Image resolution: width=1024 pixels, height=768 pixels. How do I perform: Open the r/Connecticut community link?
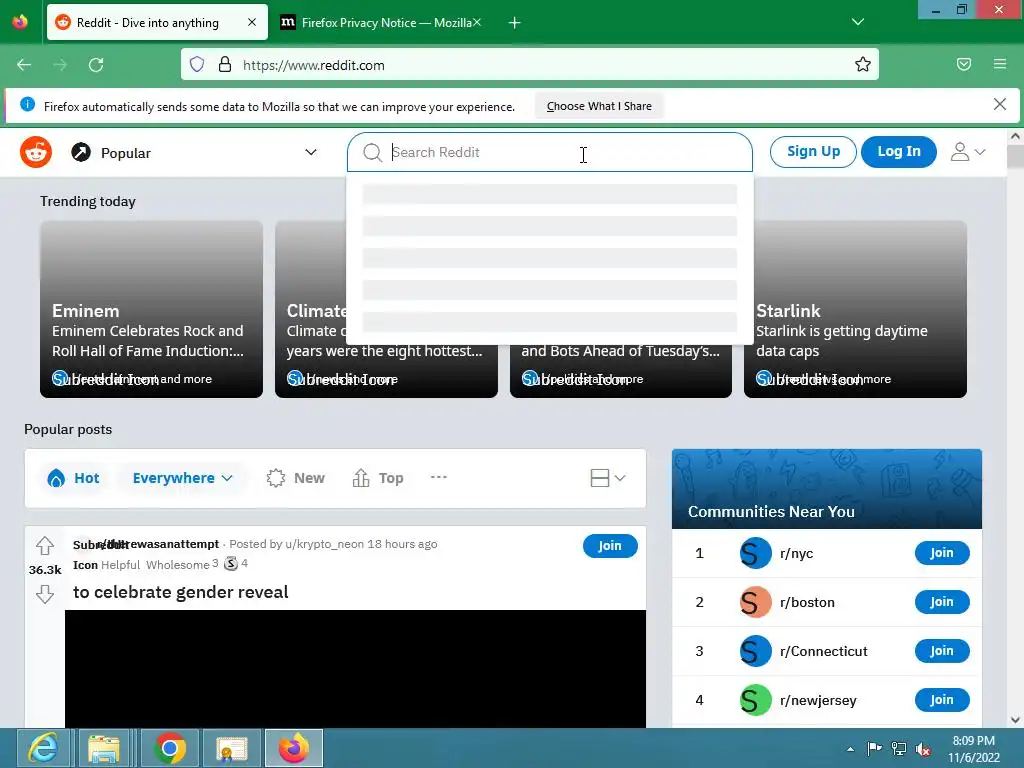coord(824,651)
